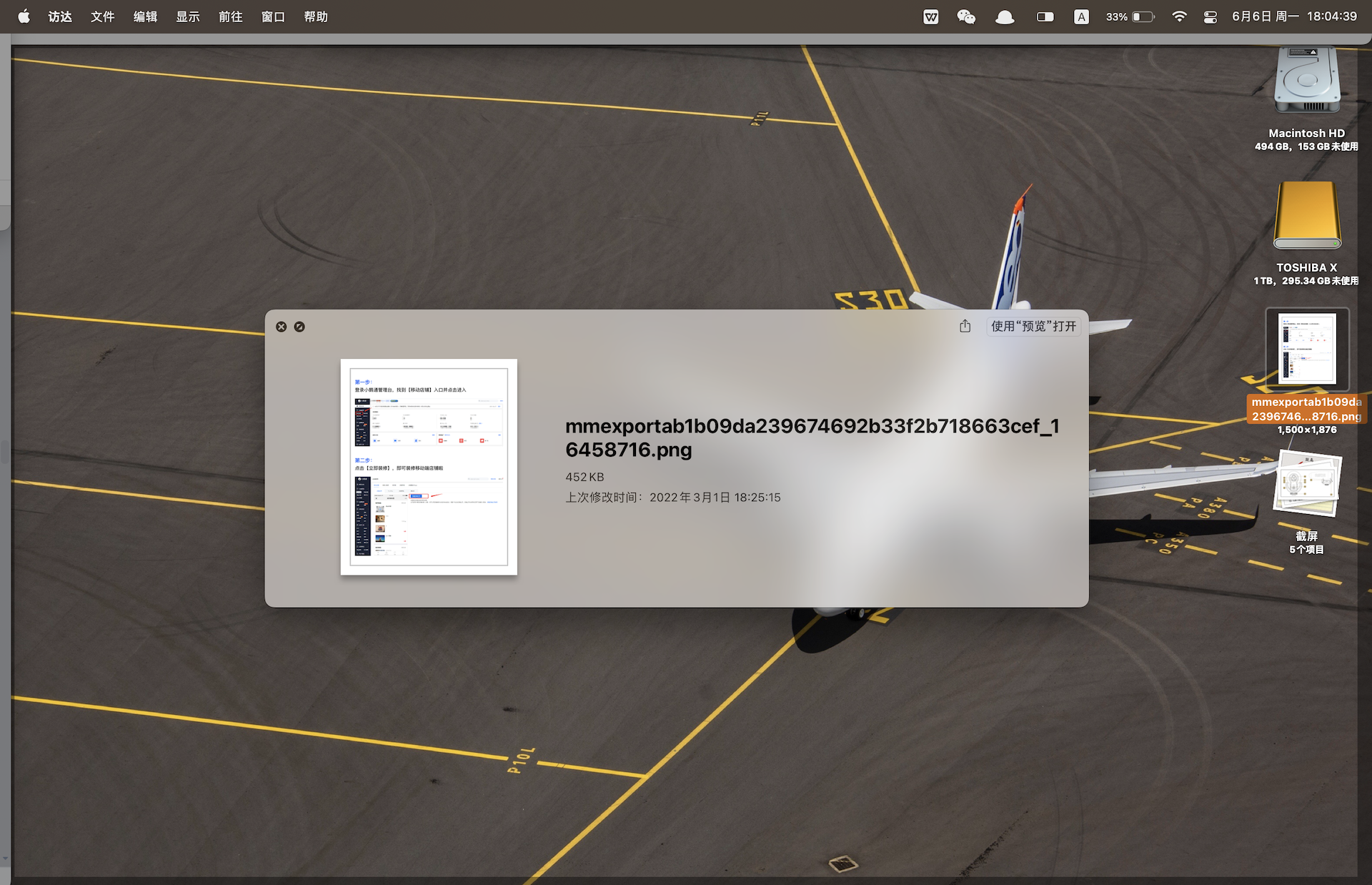Close the Quick Look preview window
The height and width of the screenshot is (885, 1372).
coord(281,327)
